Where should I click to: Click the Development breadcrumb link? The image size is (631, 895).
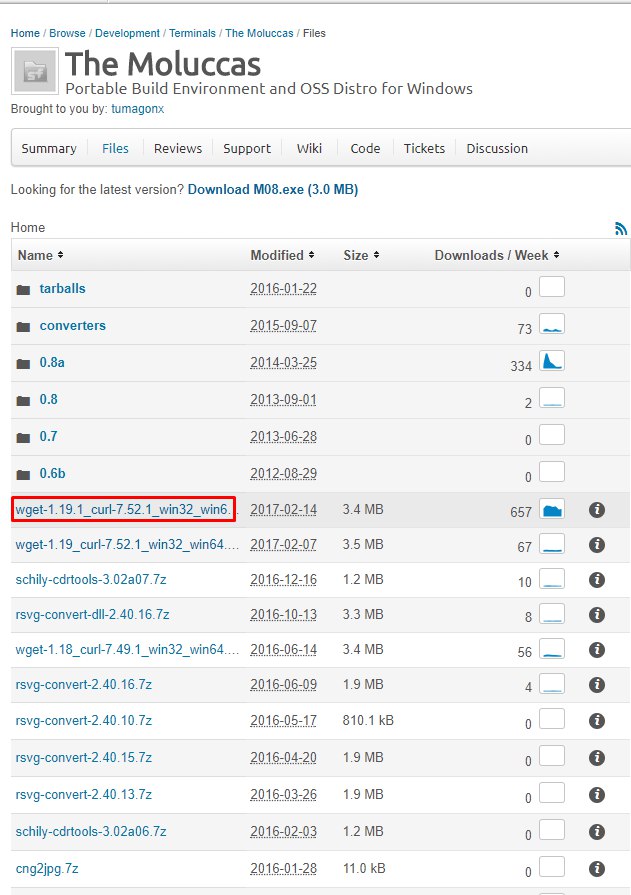tap(127, 33)
